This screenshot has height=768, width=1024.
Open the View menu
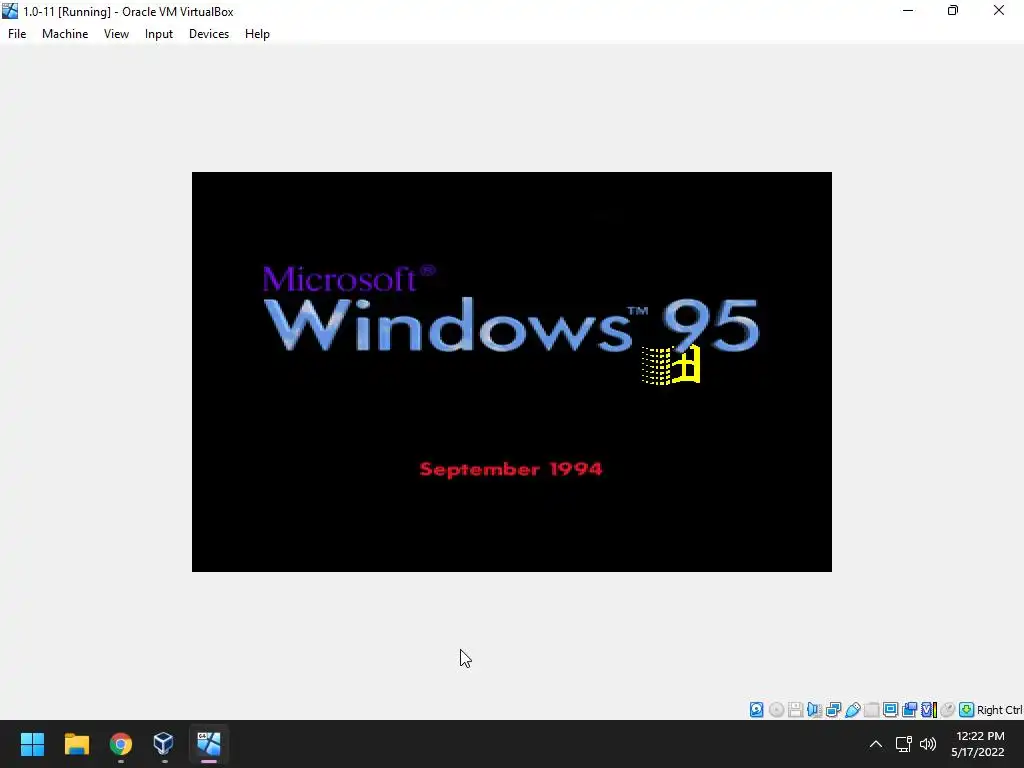116,34
